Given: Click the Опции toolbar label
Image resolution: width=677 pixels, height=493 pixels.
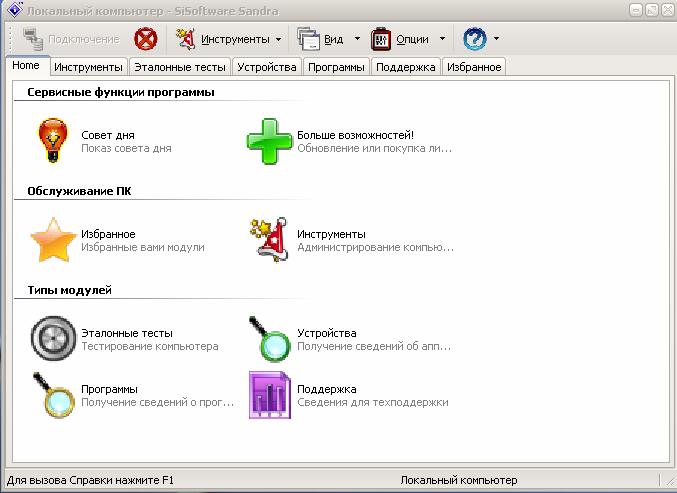Looking at the screenshot, I should point(412,39).
